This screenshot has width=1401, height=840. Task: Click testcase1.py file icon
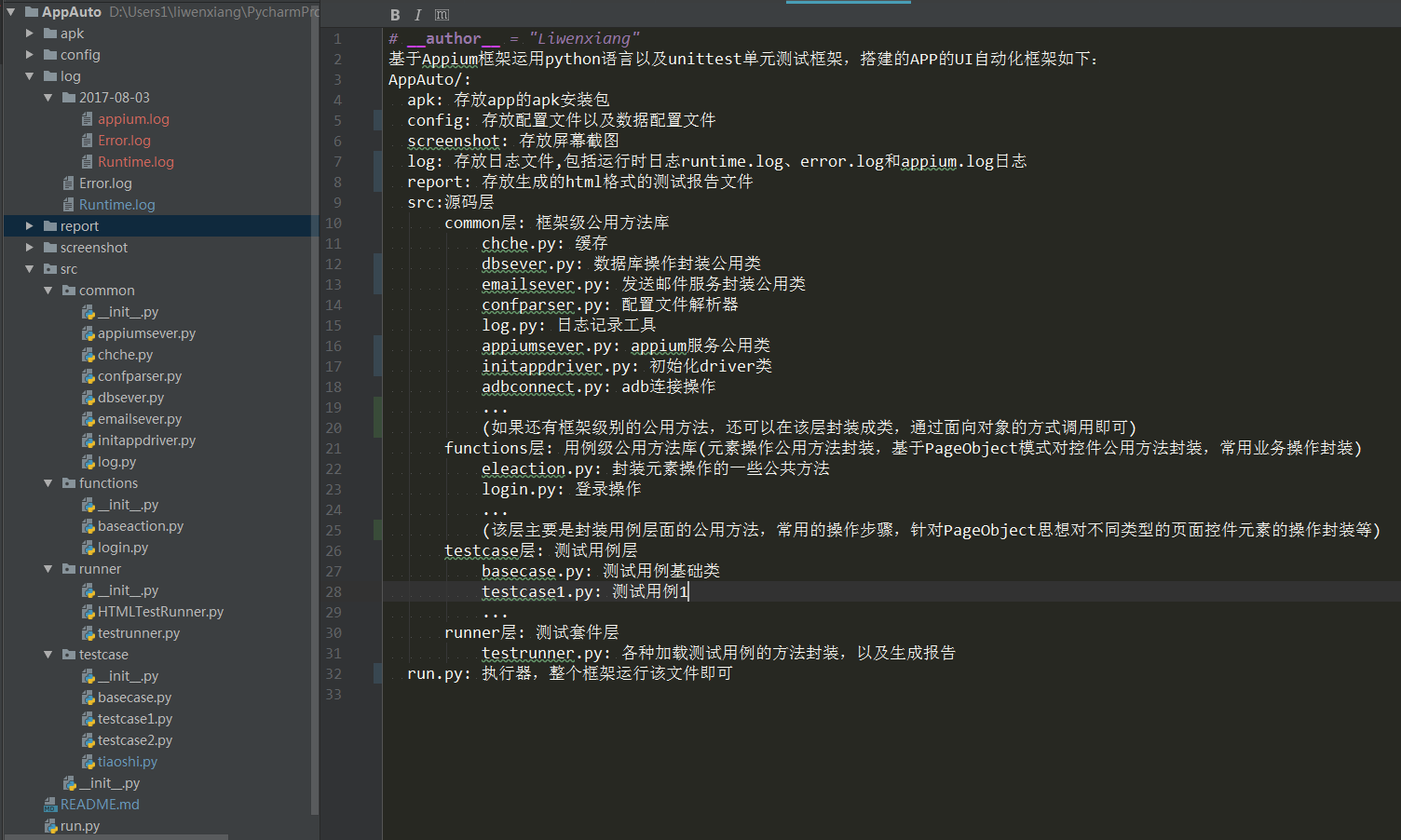pos(88,719)
